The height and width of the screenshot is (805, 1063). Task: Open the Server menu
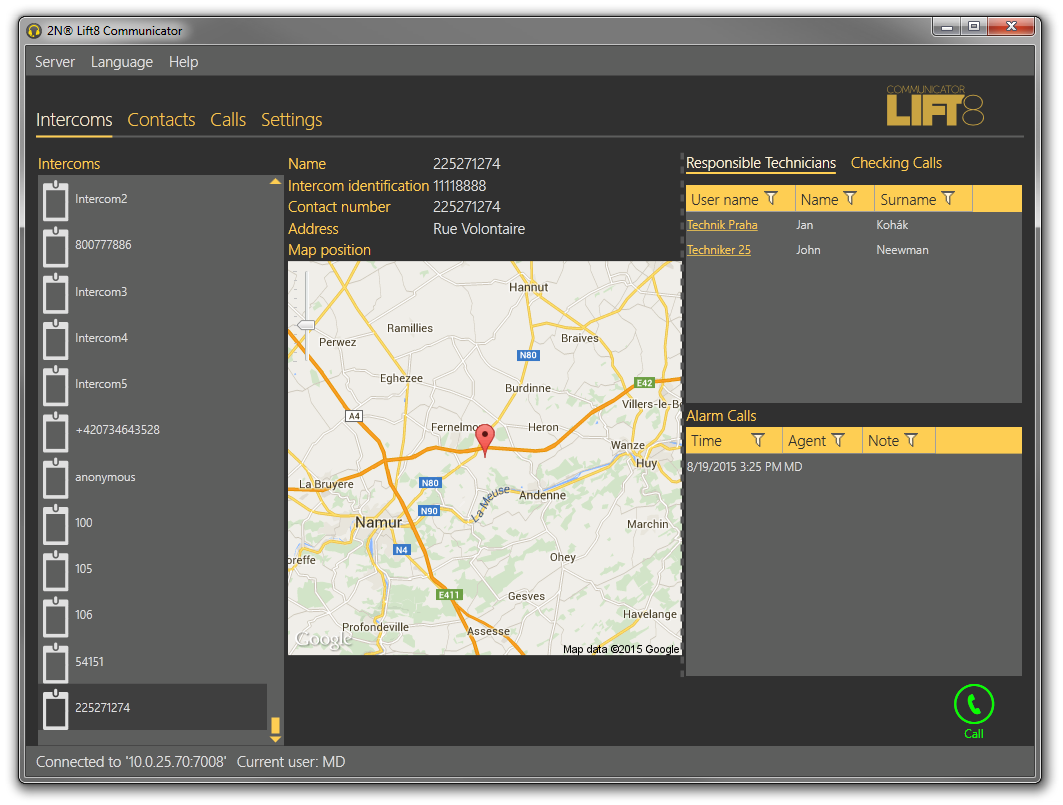55,62
